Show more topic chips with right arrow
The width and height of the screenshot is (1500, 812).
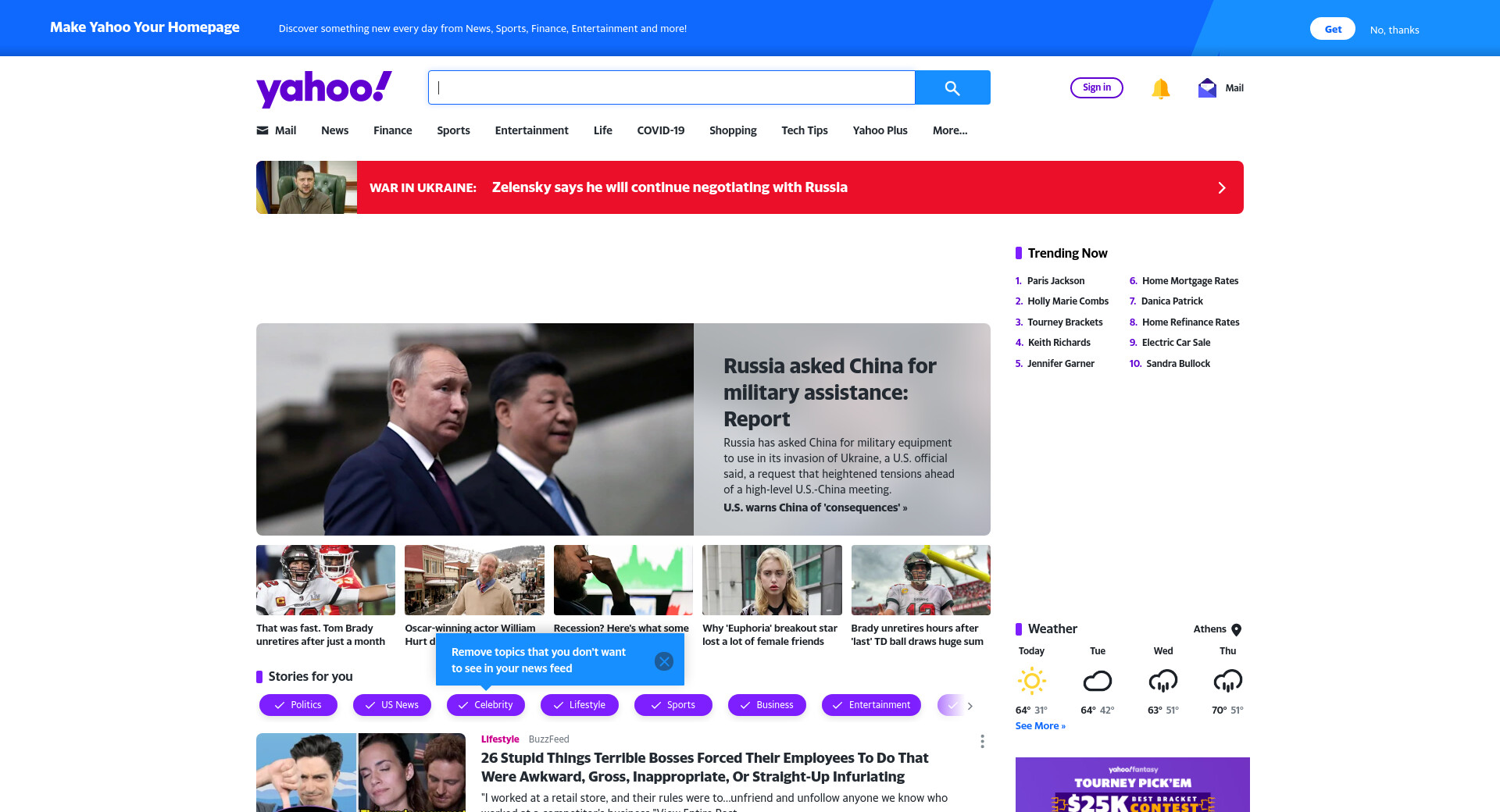pyautogui.click(x=970, y=706)
